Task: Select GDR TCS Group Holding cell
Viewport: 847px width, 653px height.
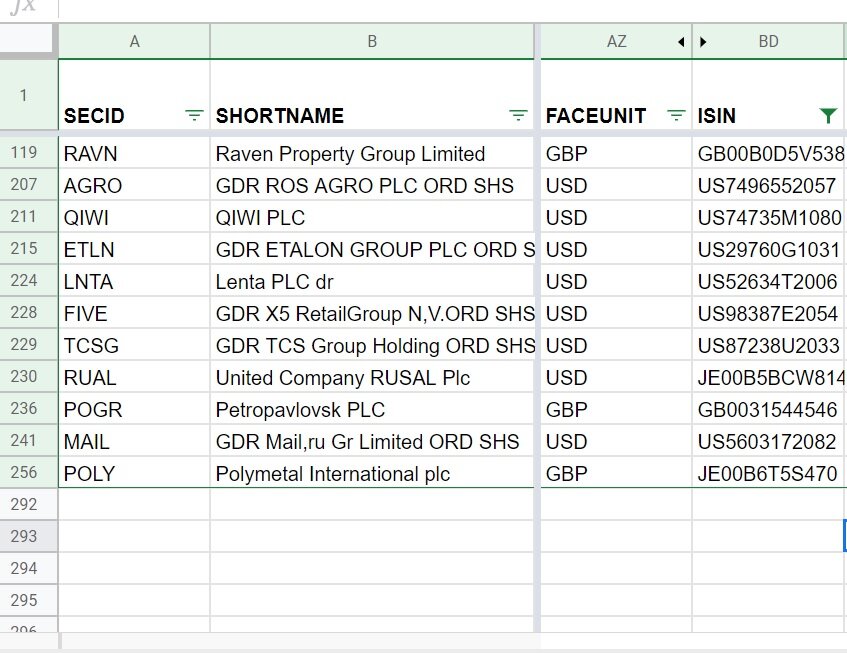Action: coord(372,345)
